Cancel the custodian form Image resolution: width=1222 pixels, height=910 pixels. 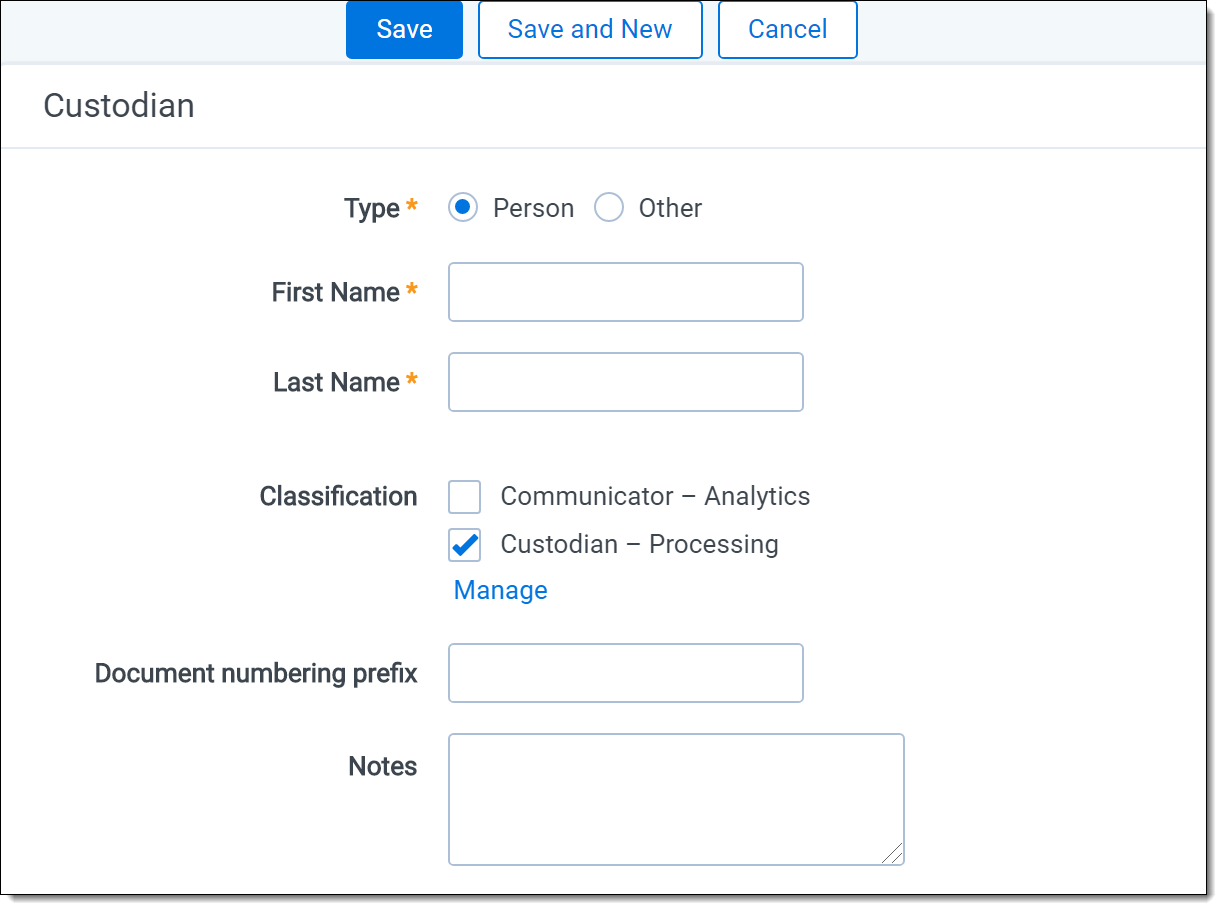[x=787, y=30]
